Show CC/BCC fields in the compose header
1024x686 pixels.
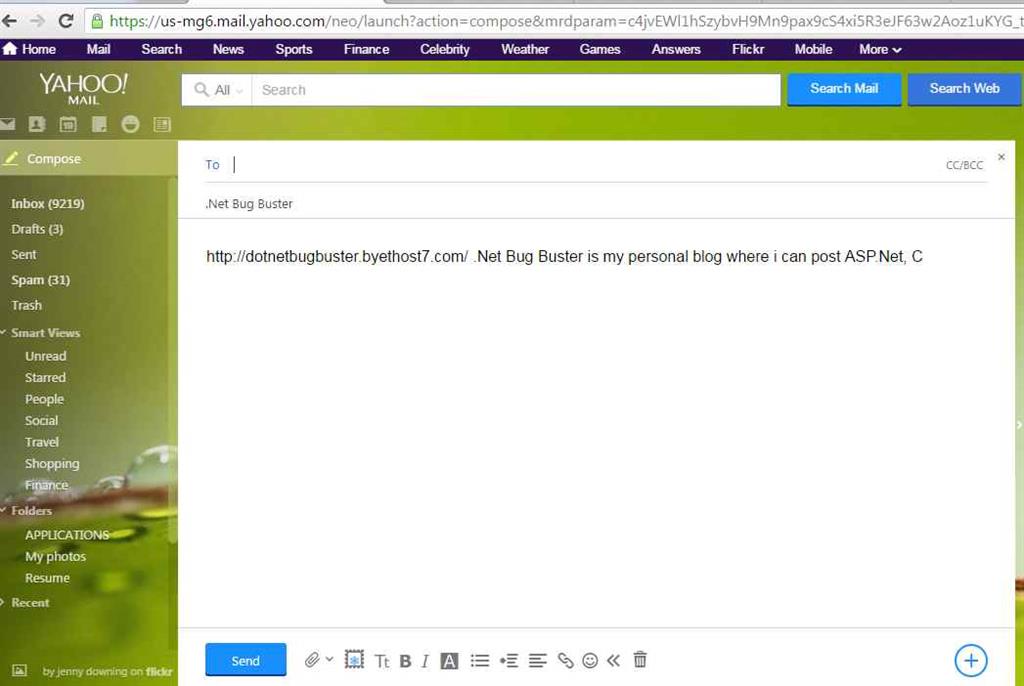(x=963, y=164)
